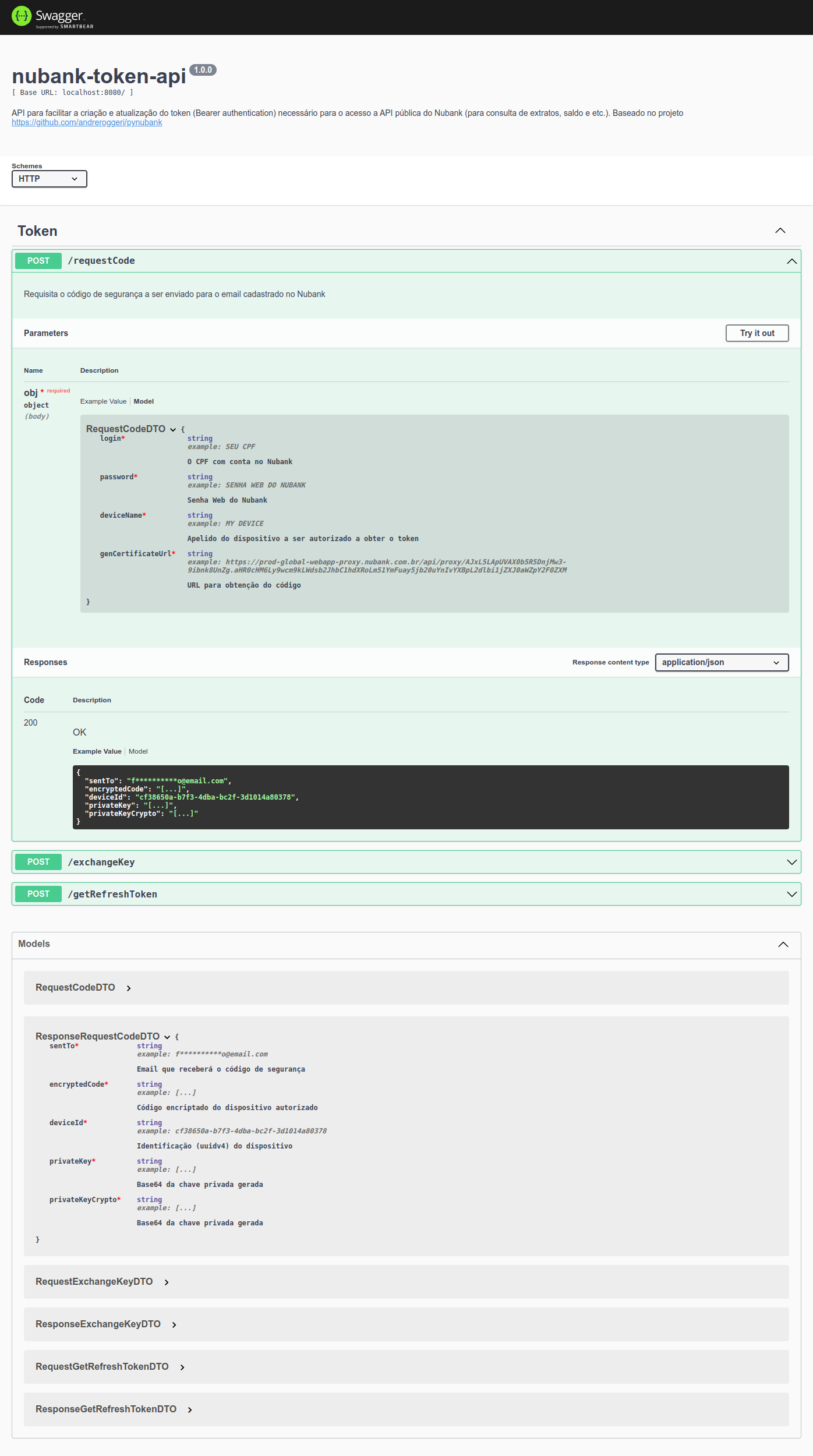Expand the ResponseExchangeKeyDTO model
This screenshot has width=813, height=1456.
coord(174,1325)
